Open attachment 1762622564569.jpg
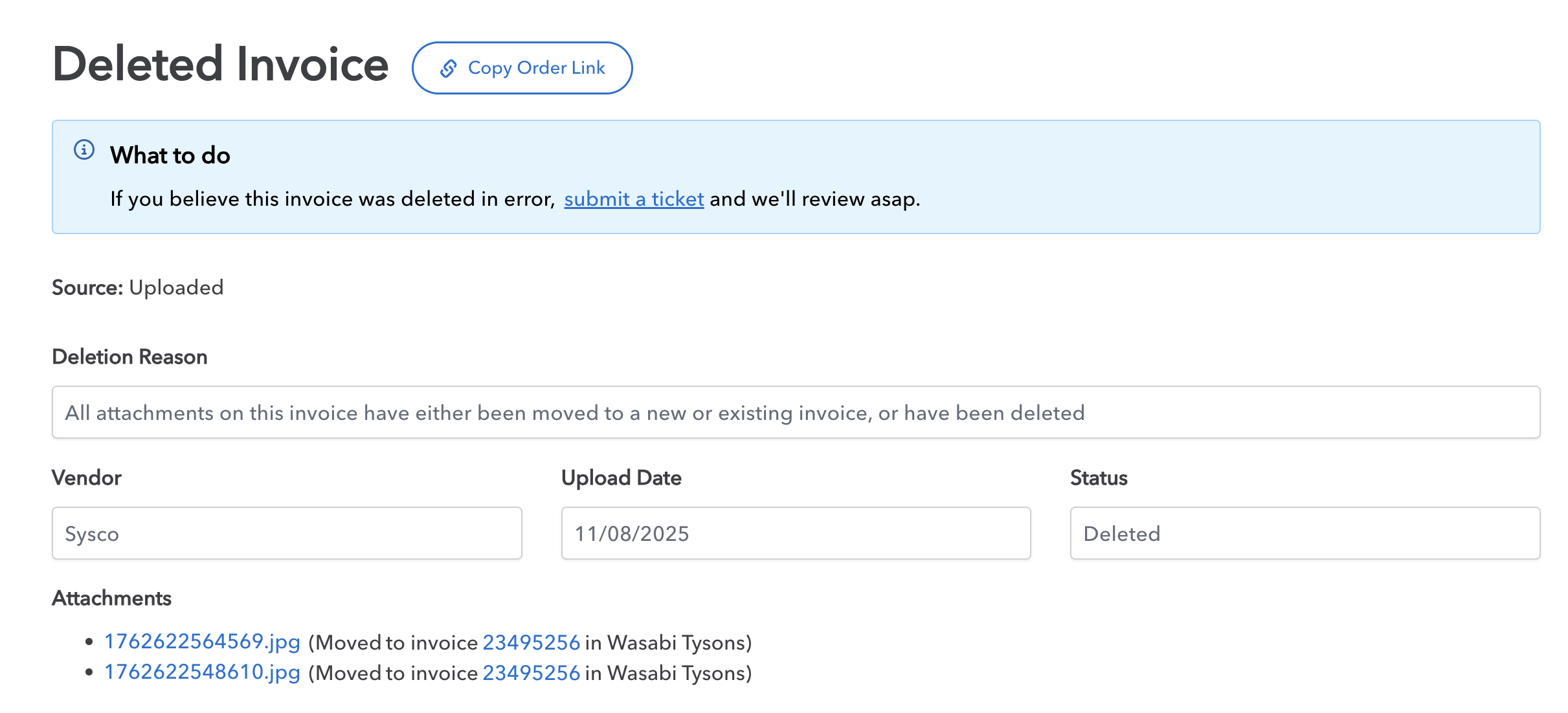Viewport: 1568px width, 713px height. tap(202, 641)
